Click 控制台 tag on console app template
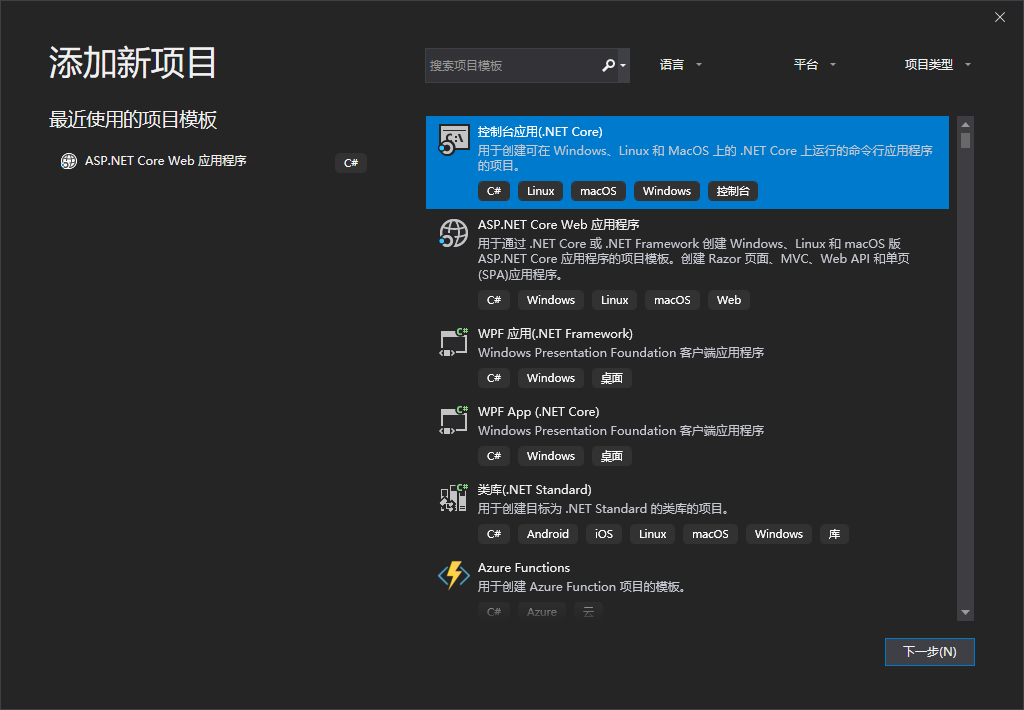Viewport: 1024px width, 710px height. click(733, 191)
